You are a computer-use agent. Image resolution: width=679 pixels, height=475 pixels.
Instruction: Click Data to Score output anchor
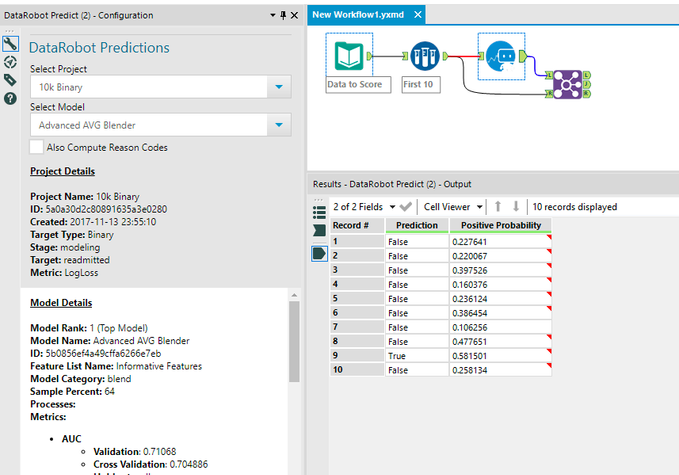point(369,56)
